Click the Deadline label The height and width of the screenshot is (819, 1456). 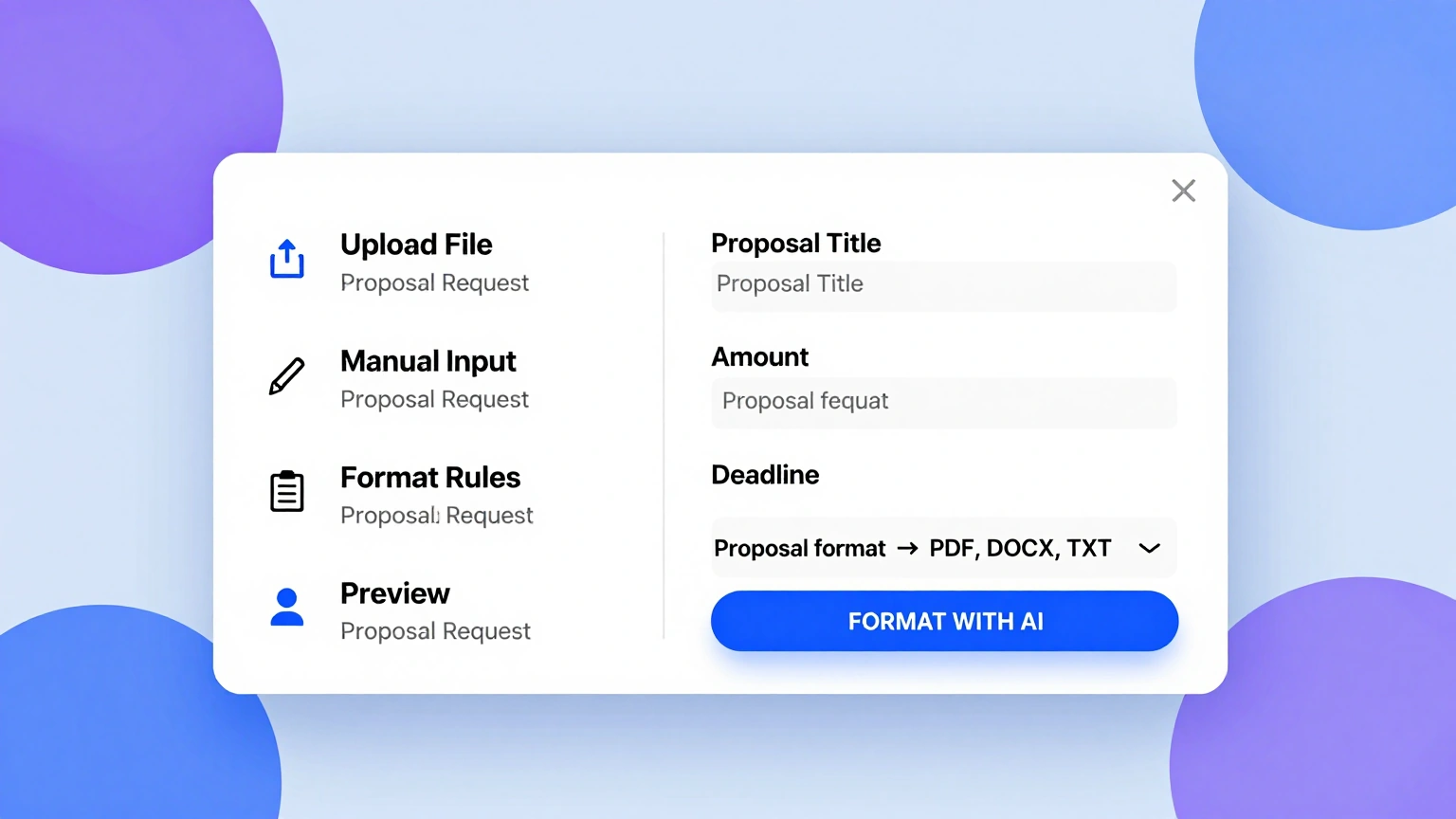[765, 475]
